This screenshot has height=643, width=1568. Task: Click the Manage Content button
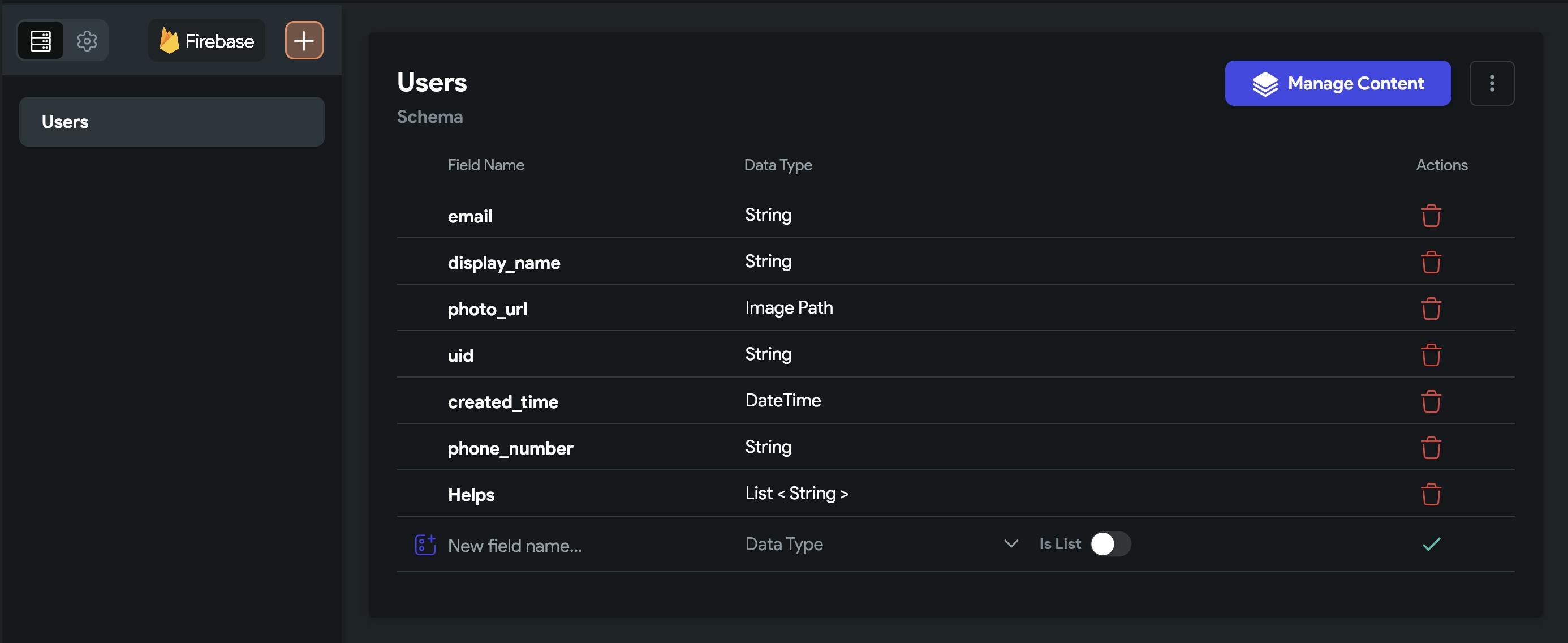pos(1337,83)
